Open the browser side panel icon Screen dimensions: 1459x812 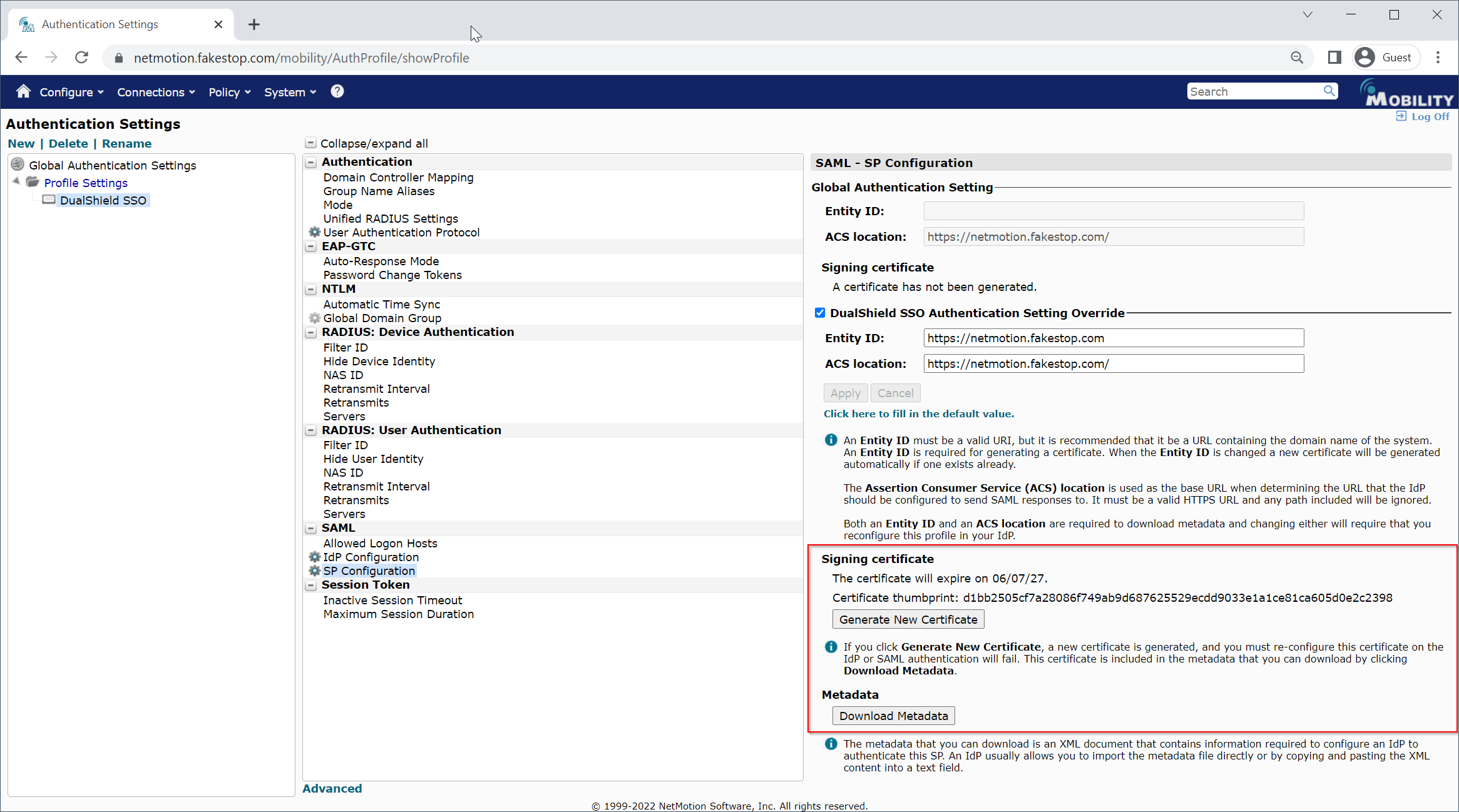click(1334, 58)
